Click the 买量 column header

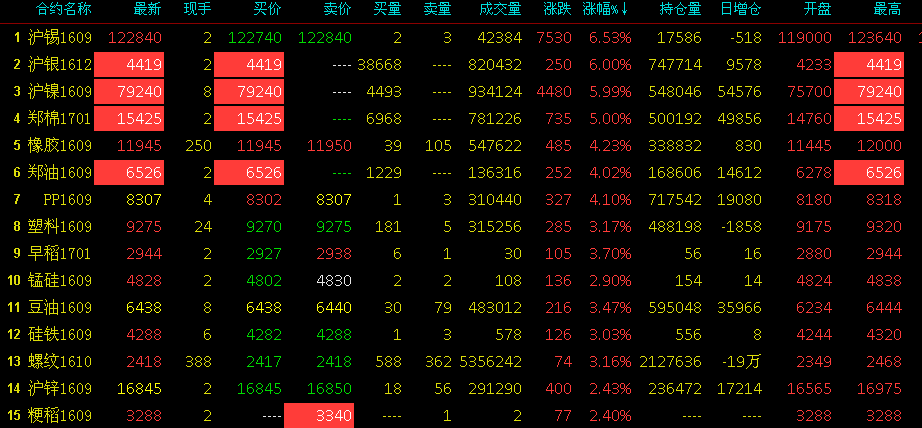[x=387, y=9]
